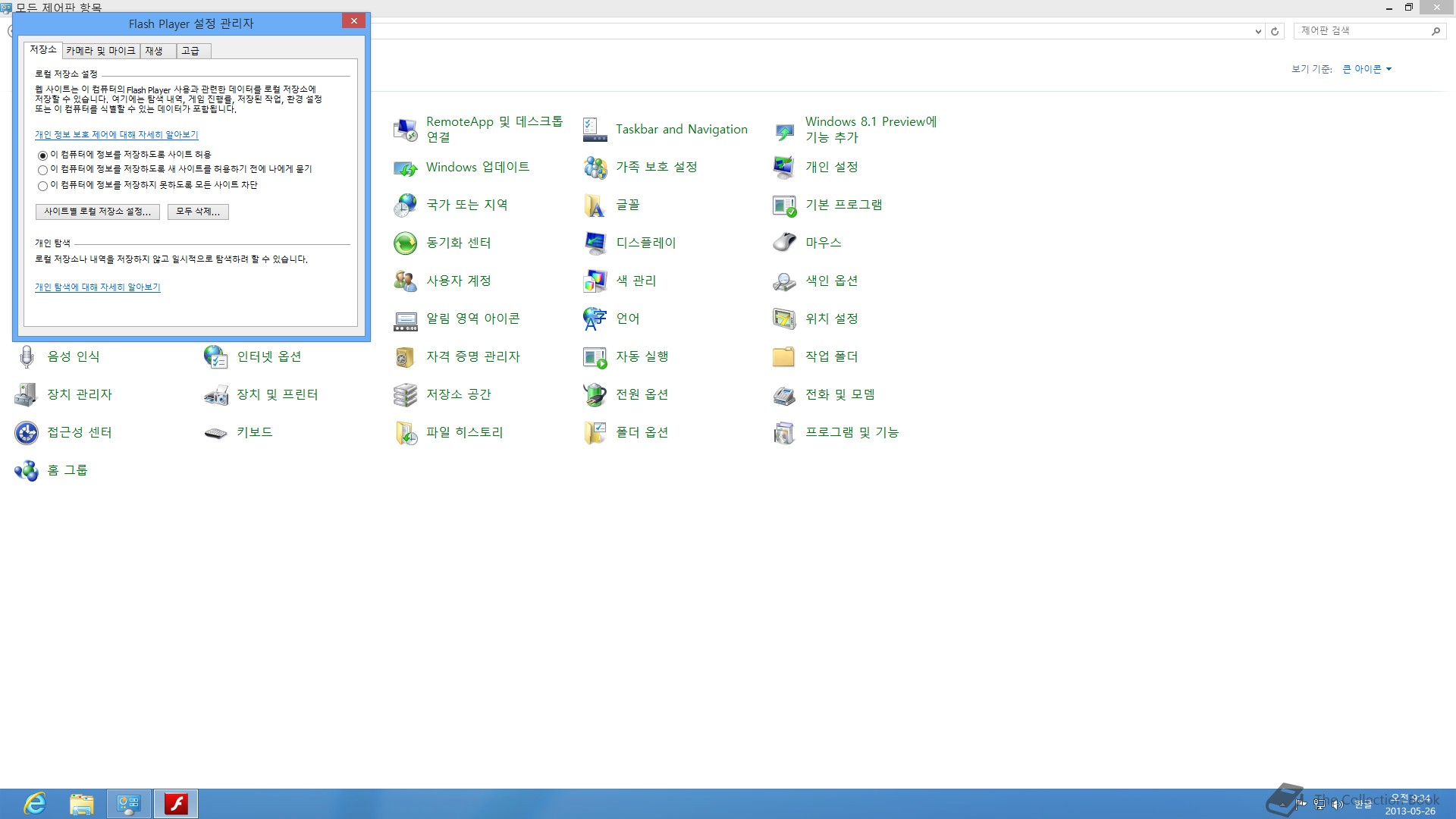
Task: Open the 동기화 센터 green icon
Action: click(406, 243)
